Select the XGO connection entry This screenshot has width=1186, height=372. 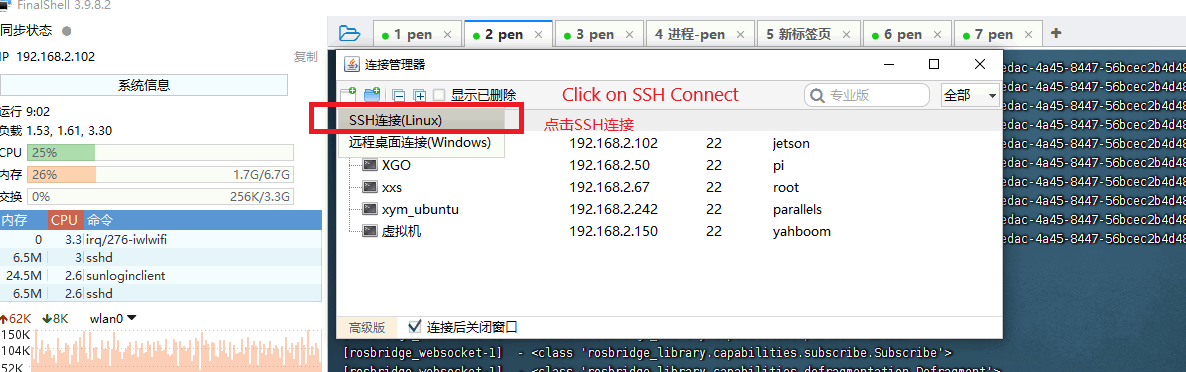click(396, 165)
